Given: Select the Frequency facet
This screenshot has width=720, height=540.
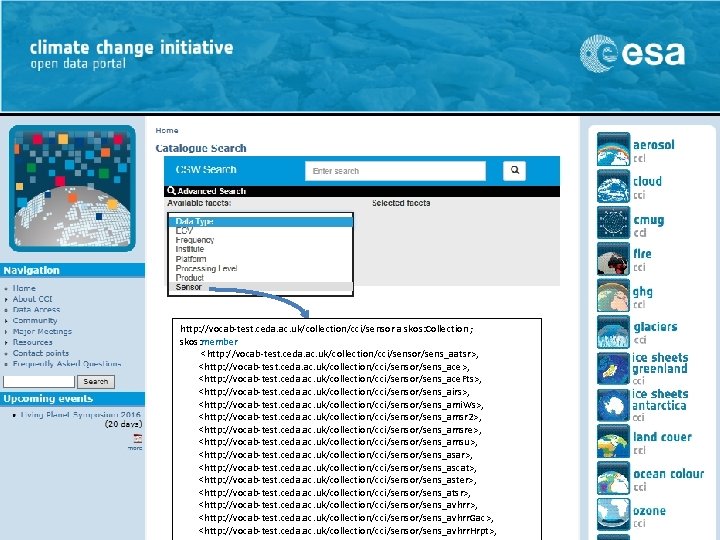Looking at the screenshot, I should pyautogui.click(x=260, y=240).
